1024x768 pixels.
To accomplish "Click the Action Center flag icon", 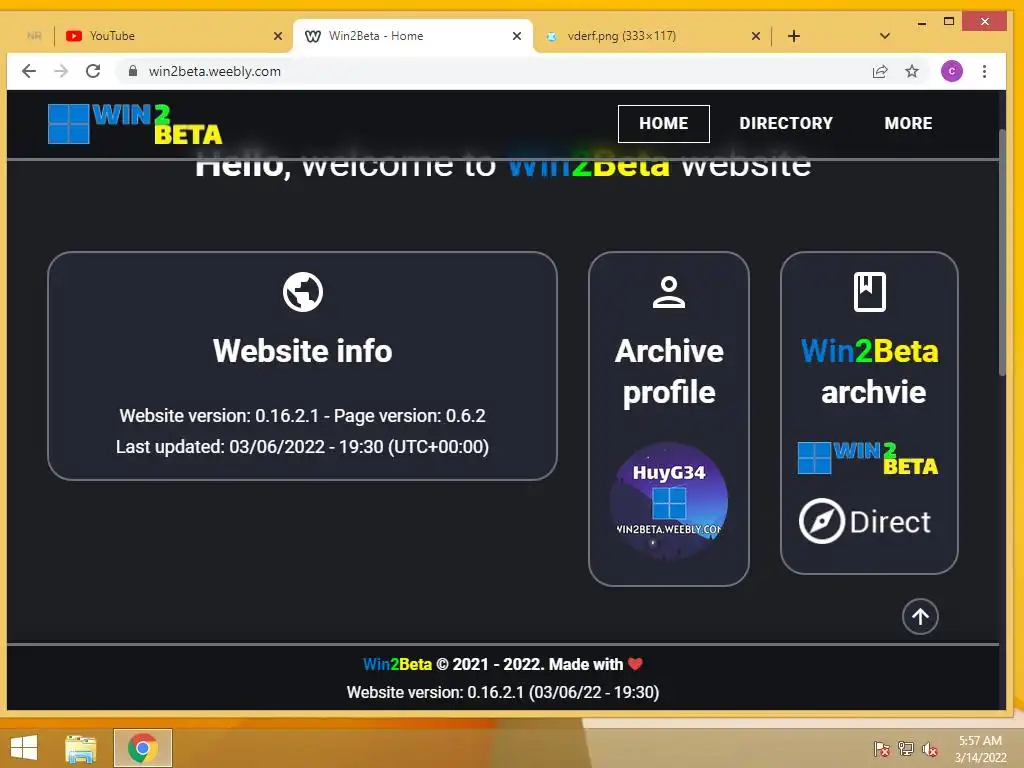I will [x=882, y=748].
